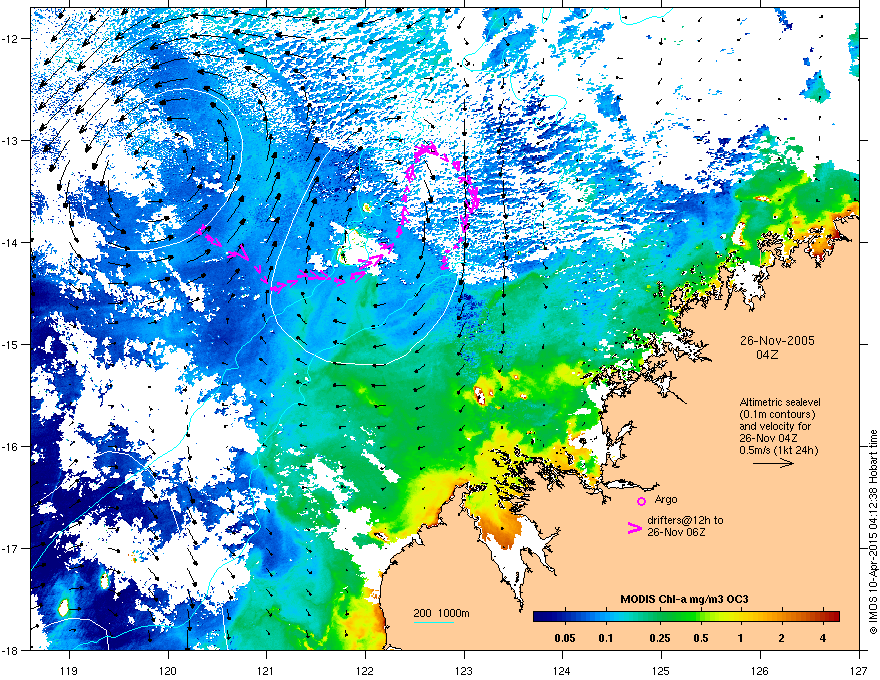Click the 4 value on color scale
This screenshot has width=880, height=680.
pos(823,638)
